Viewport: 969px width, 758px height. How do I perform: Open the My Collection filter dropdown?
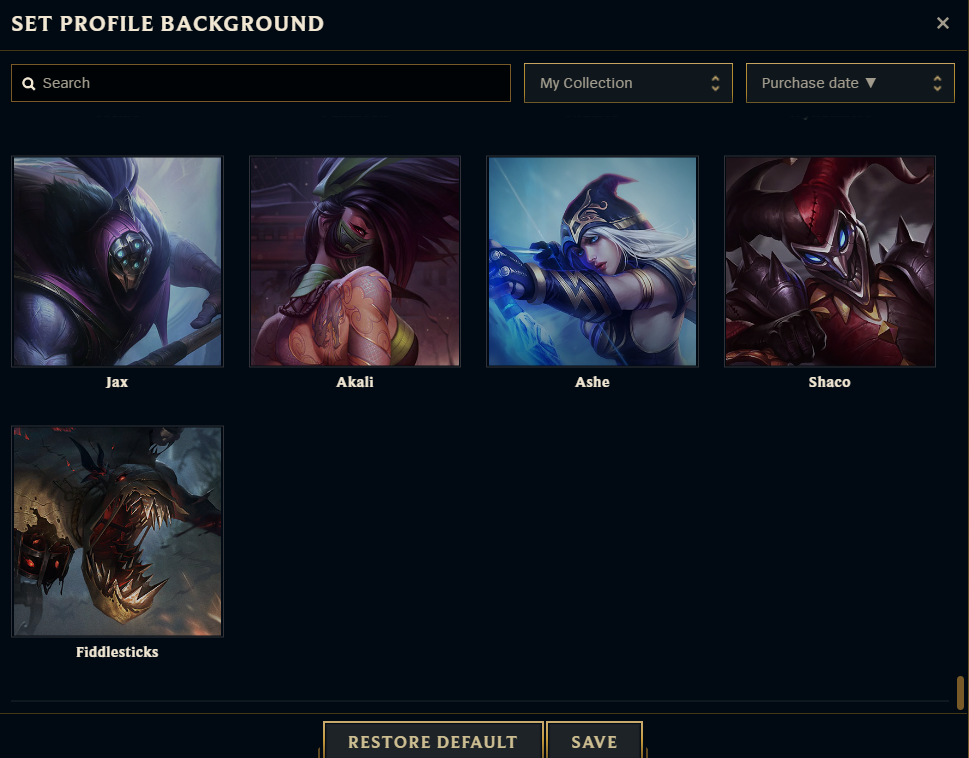(628, 83)
